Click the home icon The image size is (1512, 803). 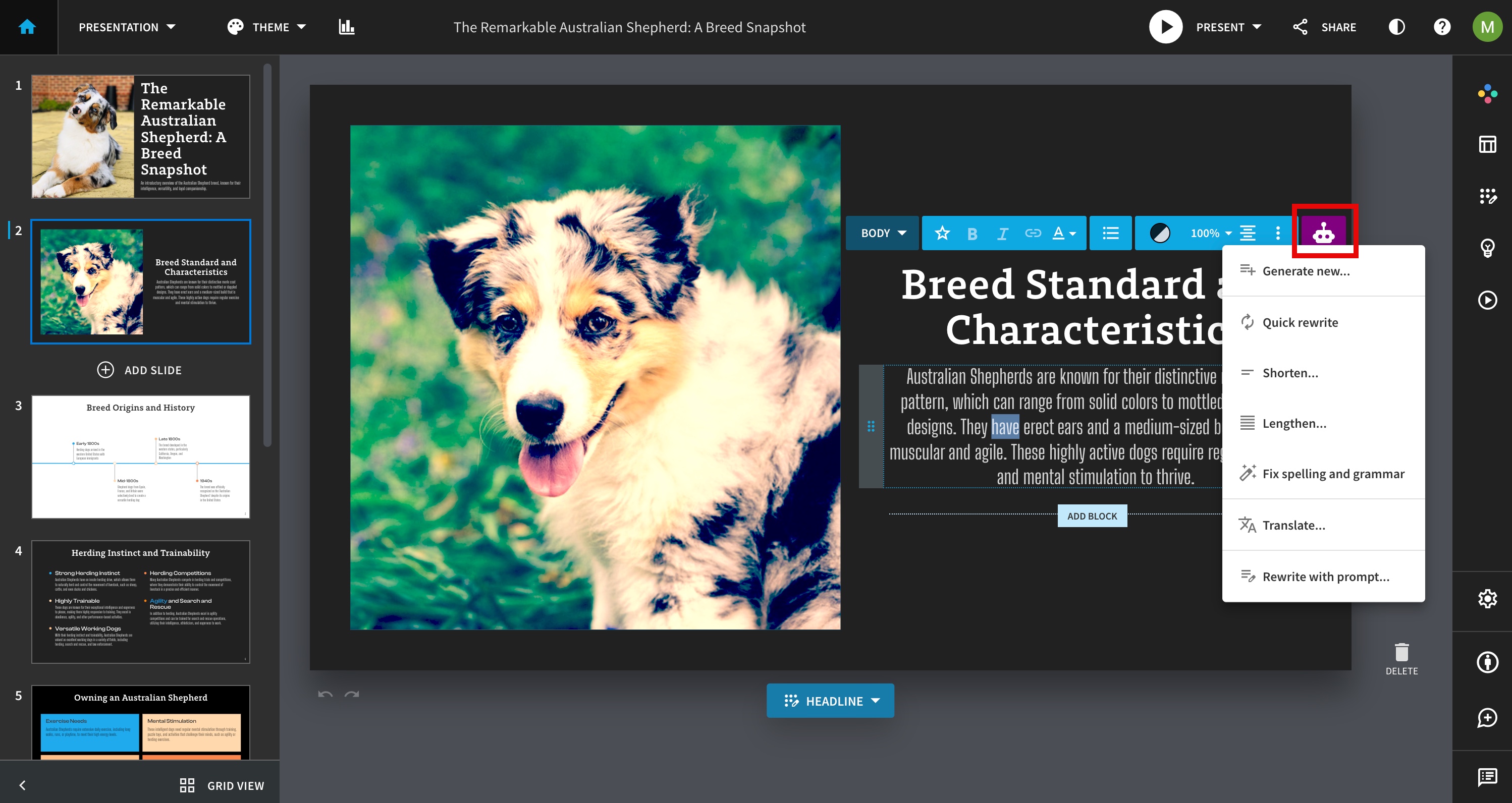pos(28,27)
